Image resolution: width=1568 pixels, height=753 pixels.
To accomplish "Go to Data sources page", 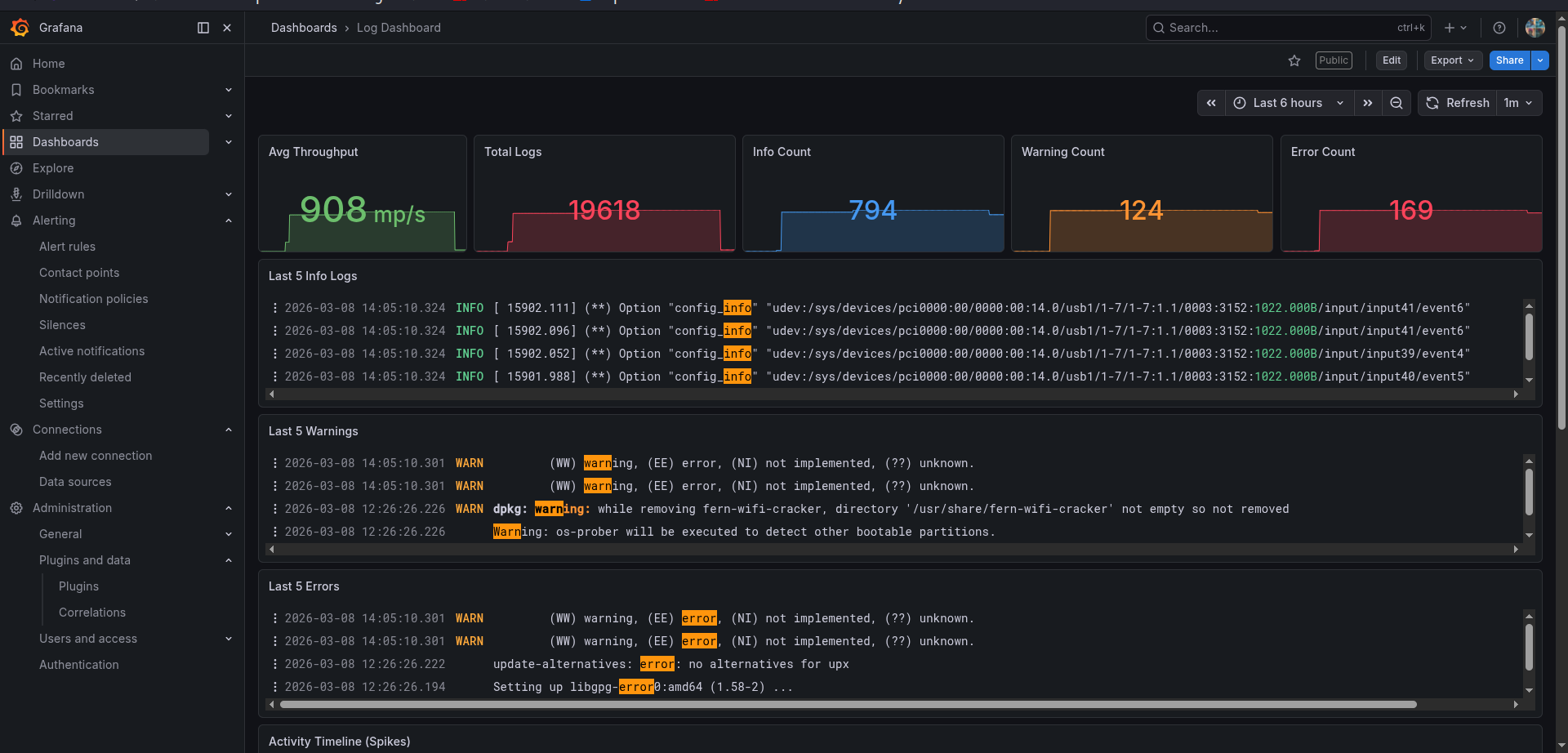I will (75, 482).
